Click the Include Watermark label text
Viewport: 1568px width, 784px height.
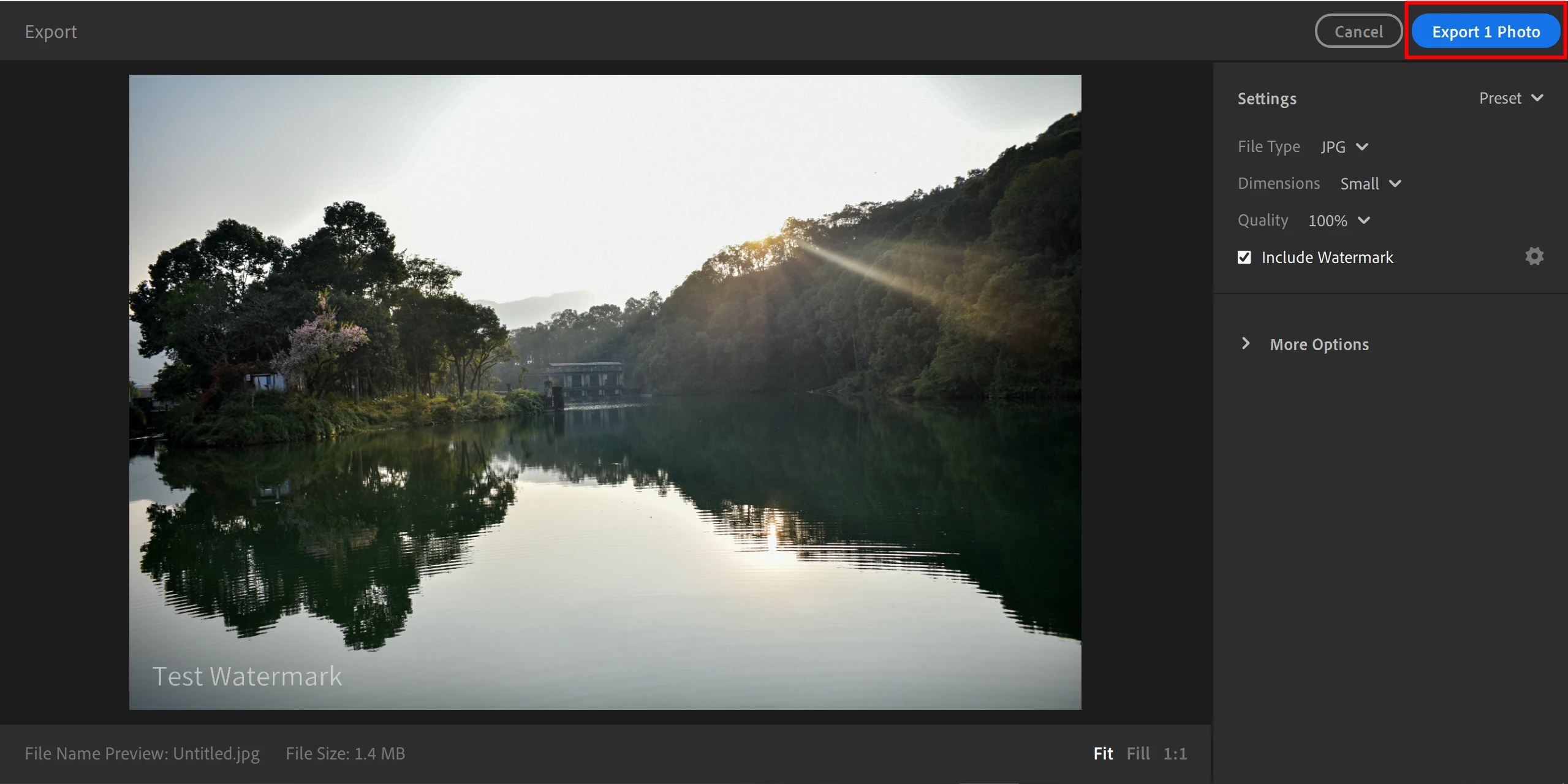pyautogui.click(x=1327, y=257)
